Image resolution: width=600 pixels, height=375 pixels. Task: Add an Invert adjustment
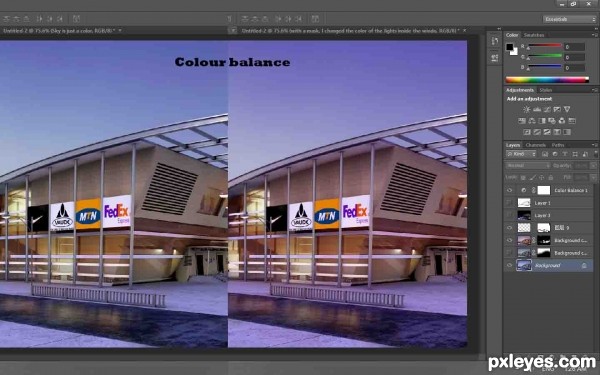(527, 132)
